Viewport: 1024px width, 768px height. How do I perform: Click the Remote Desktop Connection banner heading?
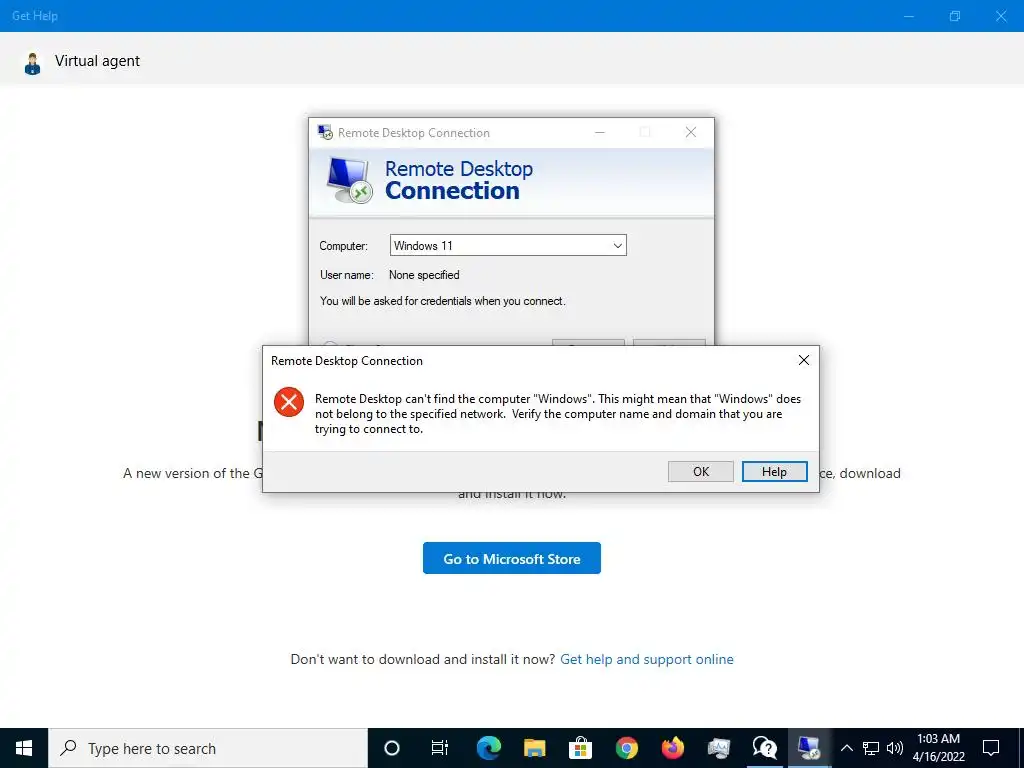(458, 180)
